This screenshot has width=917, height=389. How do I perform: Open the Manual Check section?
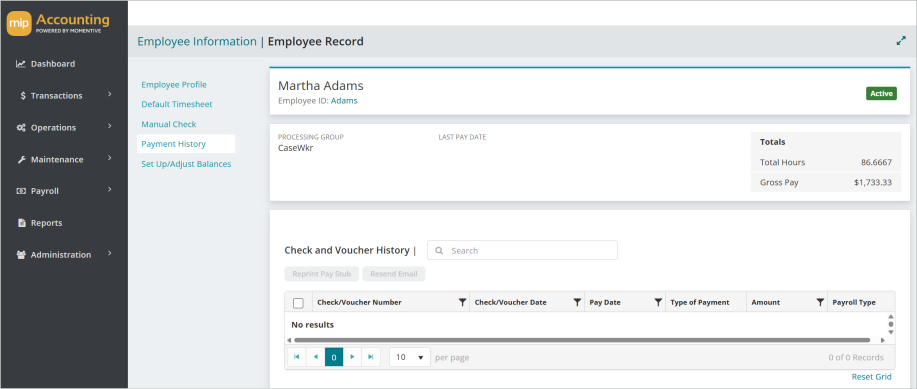168,124
